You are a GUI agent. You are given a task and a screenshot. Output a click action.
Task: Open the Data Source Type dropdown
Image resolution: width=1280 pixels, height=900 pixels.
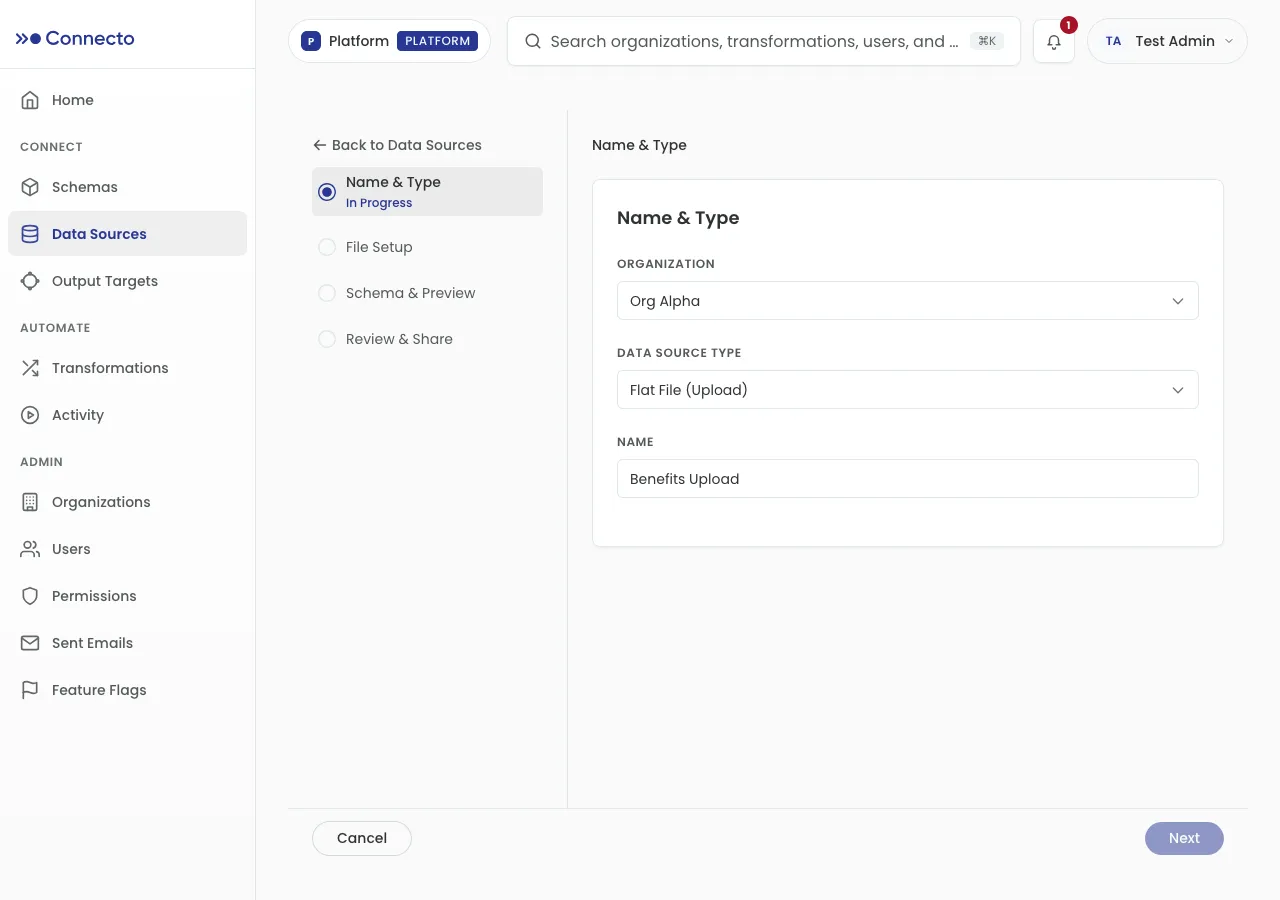[x=908, y=390]
